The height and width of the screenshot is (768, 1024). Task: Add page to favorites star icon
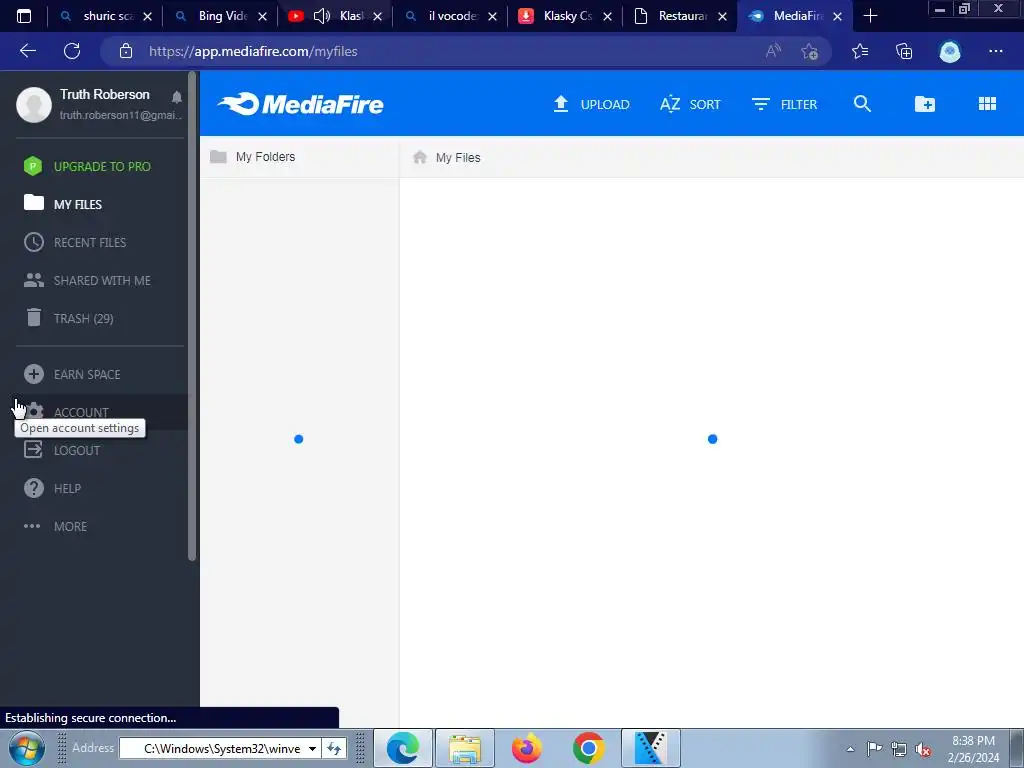click(x=810, y=51)
